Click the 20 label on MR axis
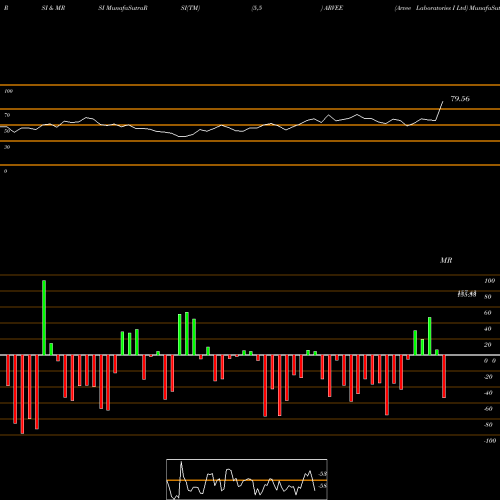 click(x=488, y=345)
